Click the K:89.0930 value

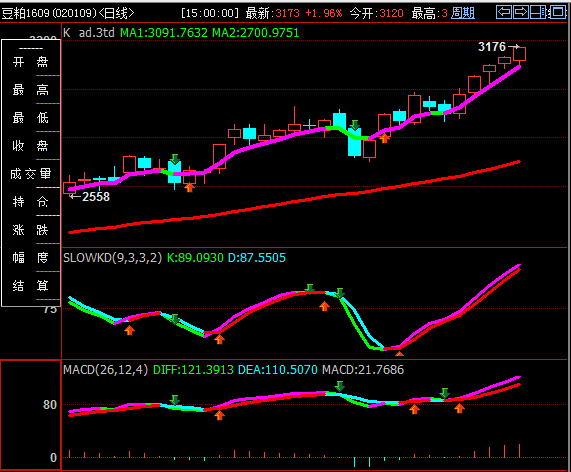pyautogui.click(x=195, y=258)
